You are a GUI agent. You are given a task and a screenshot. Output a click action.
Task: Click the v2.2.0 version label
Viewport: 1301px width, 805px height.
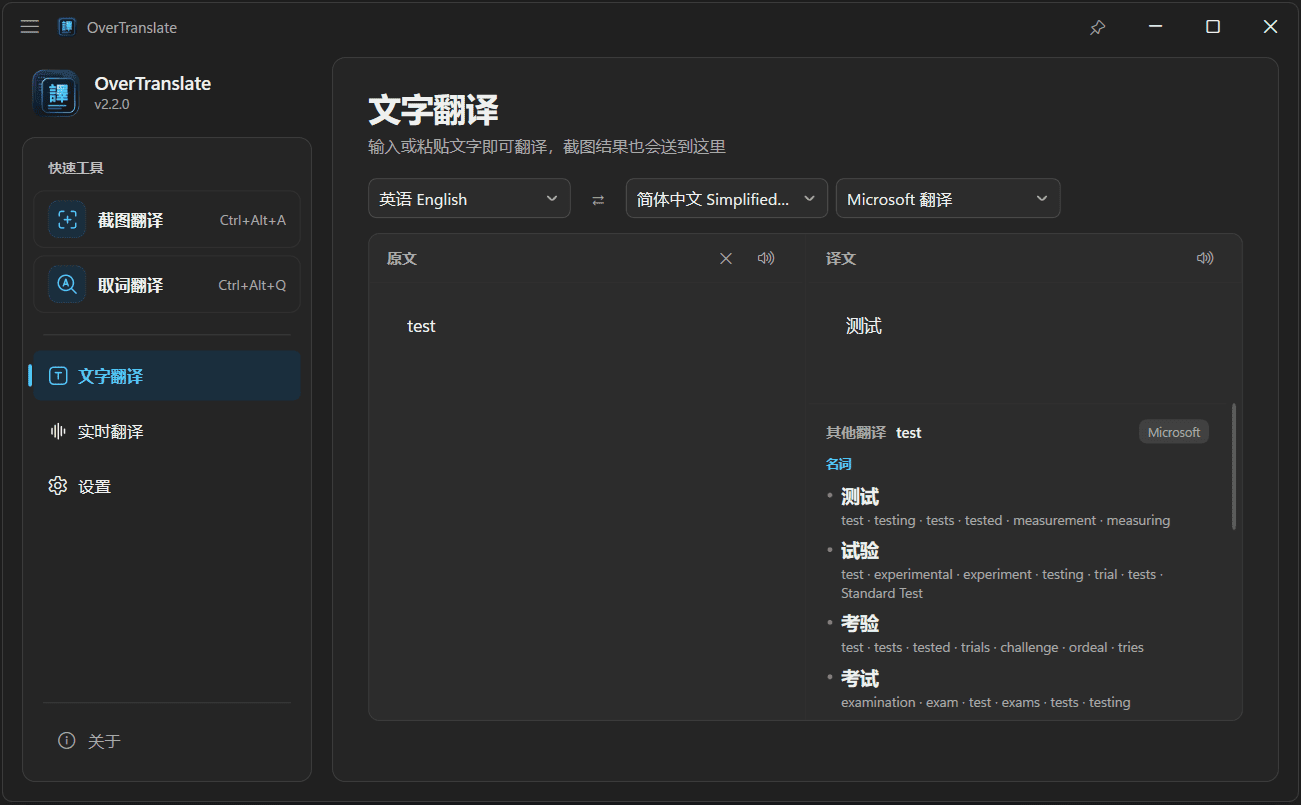[x=112, y=104]
